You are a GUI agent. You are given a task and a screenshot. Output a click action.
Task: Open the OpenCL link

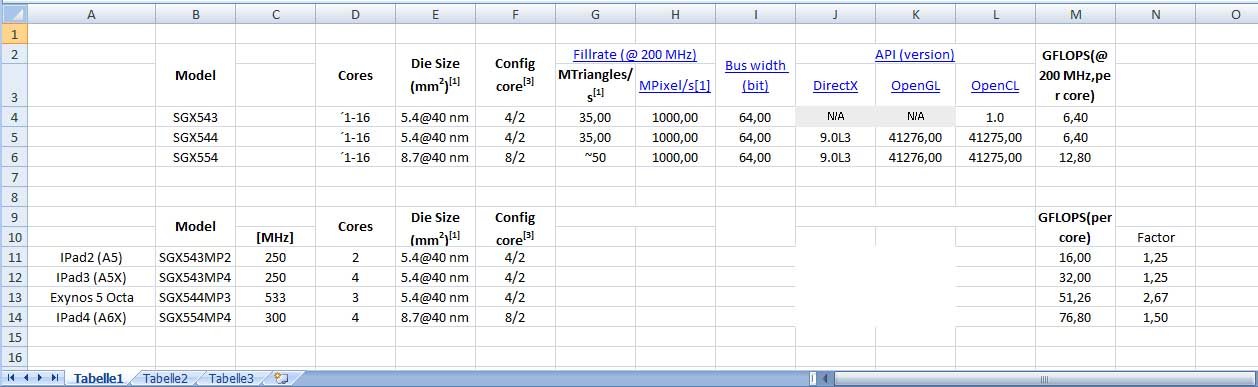[995, 86]
